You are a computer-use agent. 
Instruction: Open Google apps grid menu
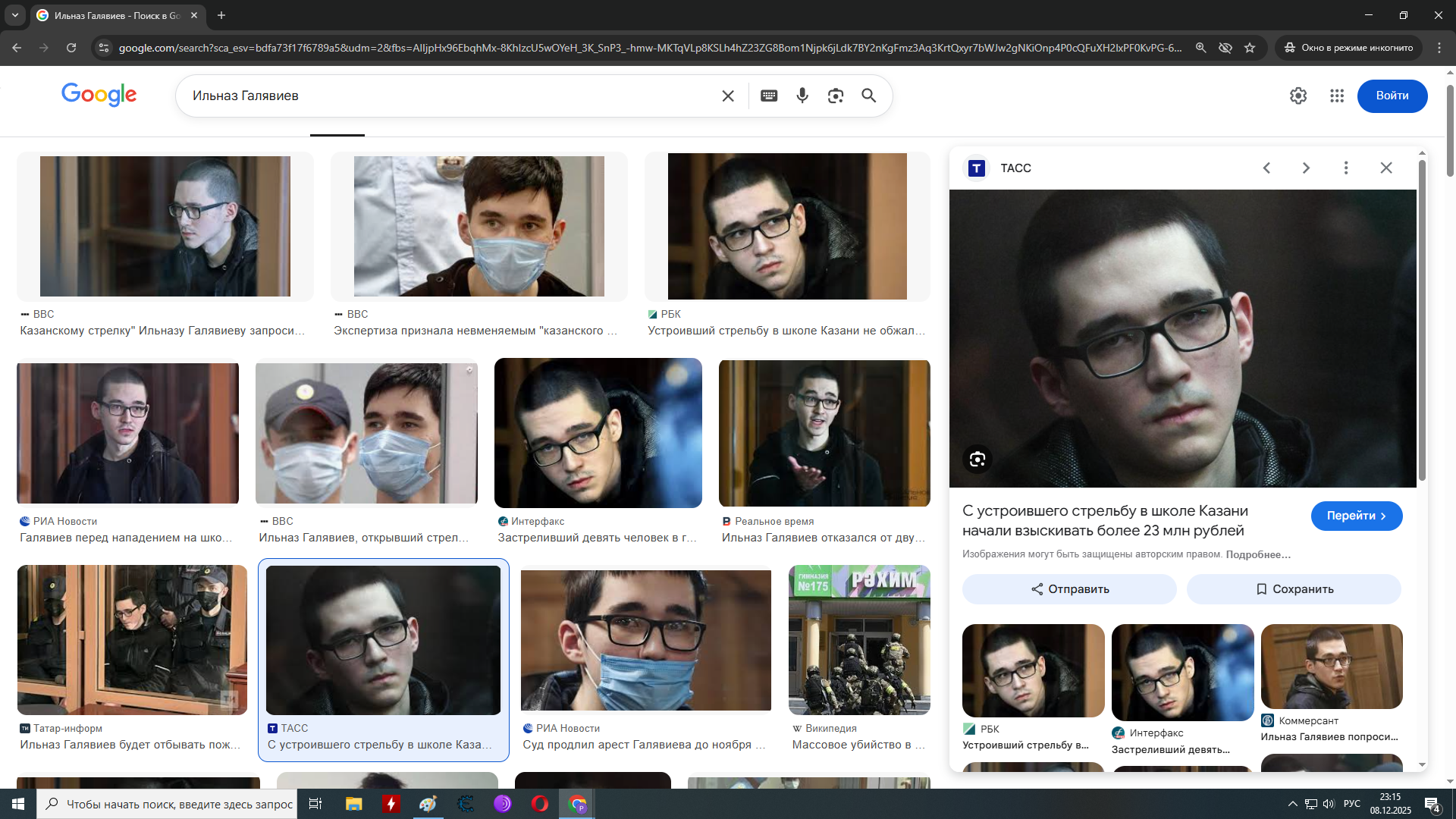point(1337,96)
